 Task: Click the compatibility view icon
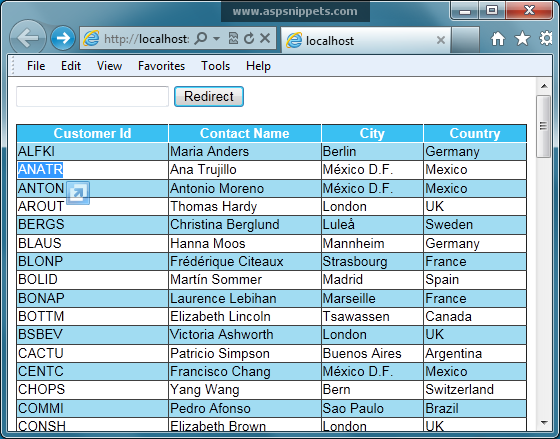click(233, 38)
